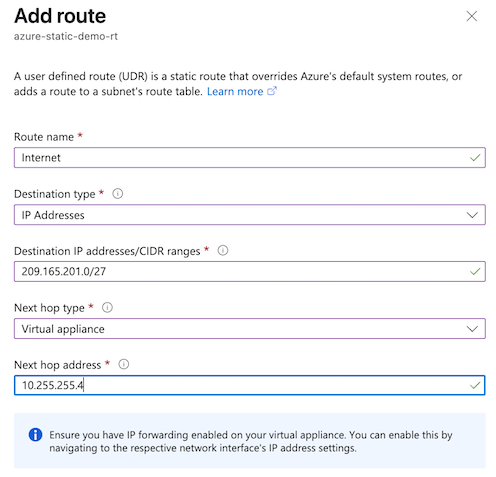The height and width of the screenshot is (477, 496).
Task: Click the chevron on IP Addresses dropdown
Action: click(472, 215)
